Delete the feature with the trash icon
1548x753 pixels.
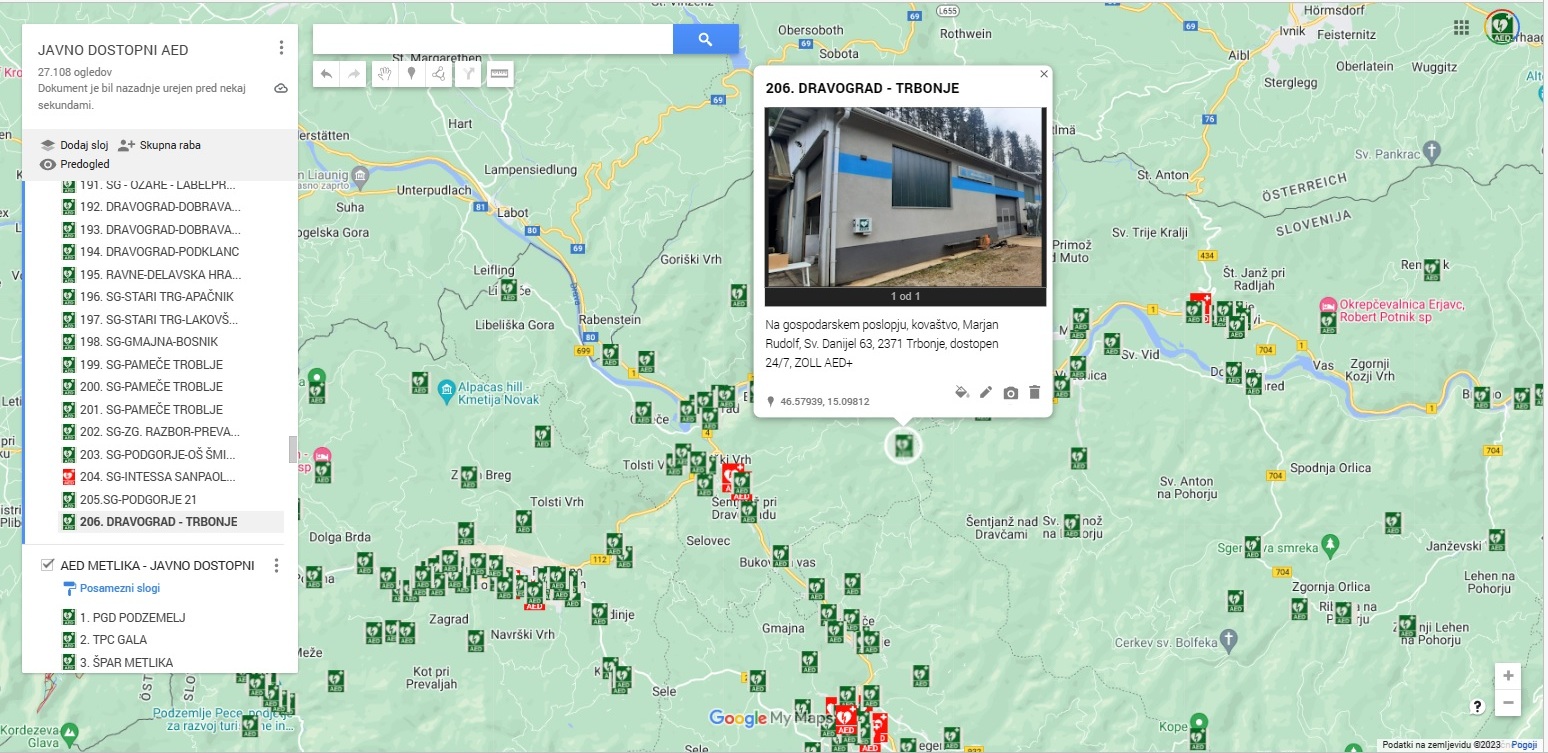(1035, 393)
